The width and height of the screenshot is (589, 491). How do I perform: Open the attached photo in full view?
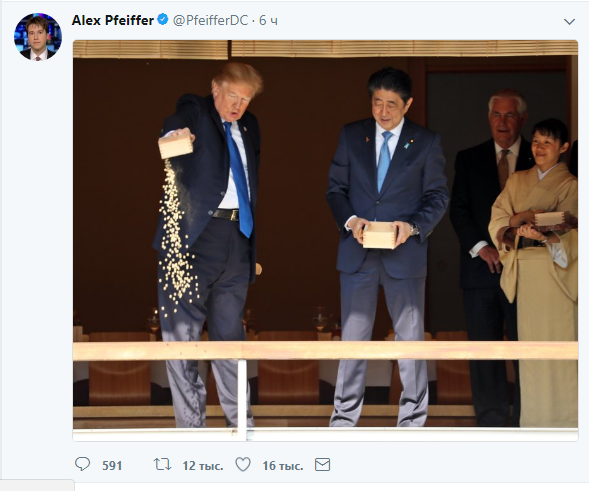325,240
